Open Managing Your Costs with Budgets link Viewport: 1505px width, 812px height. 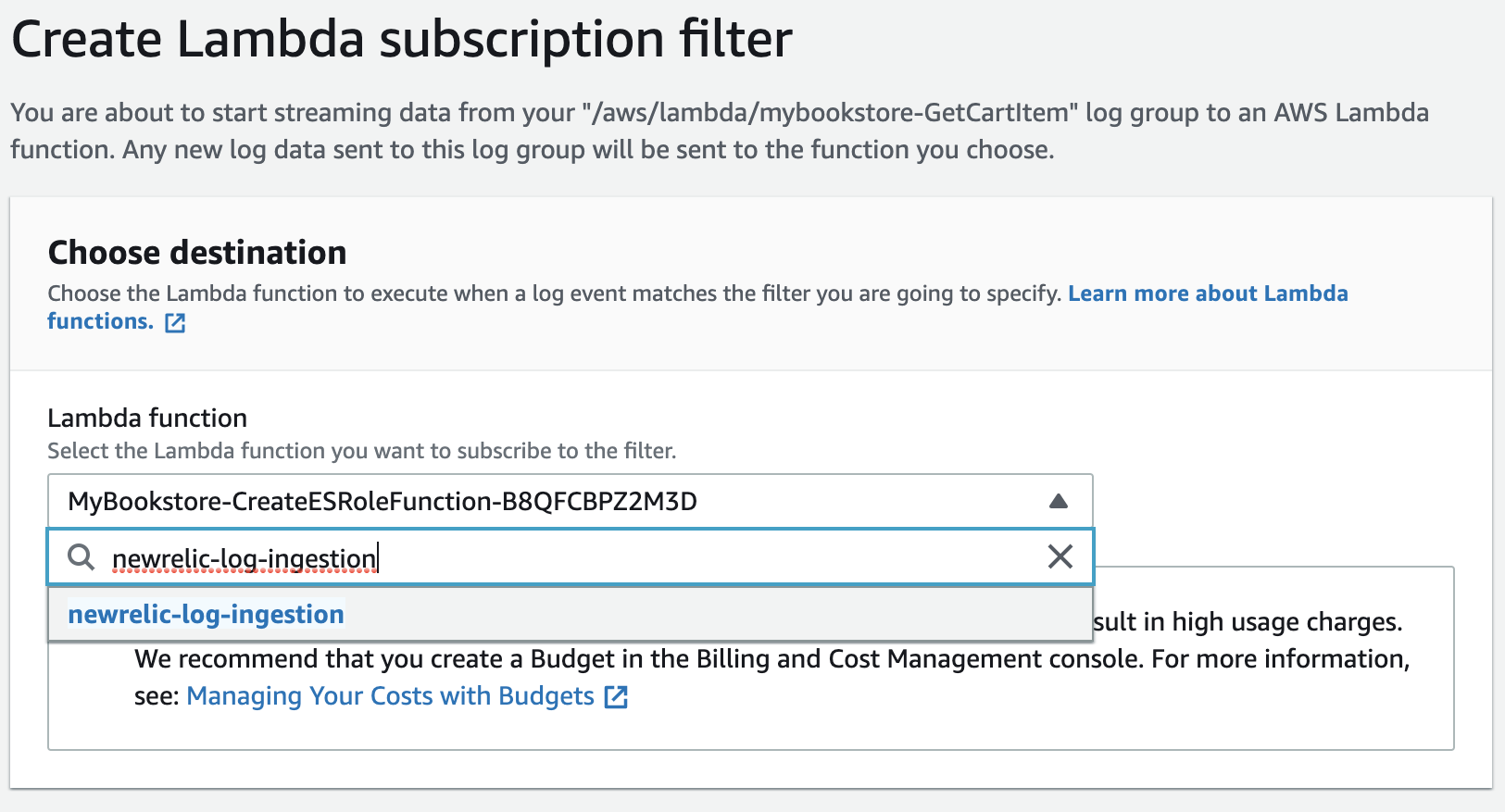coord(390,696)
